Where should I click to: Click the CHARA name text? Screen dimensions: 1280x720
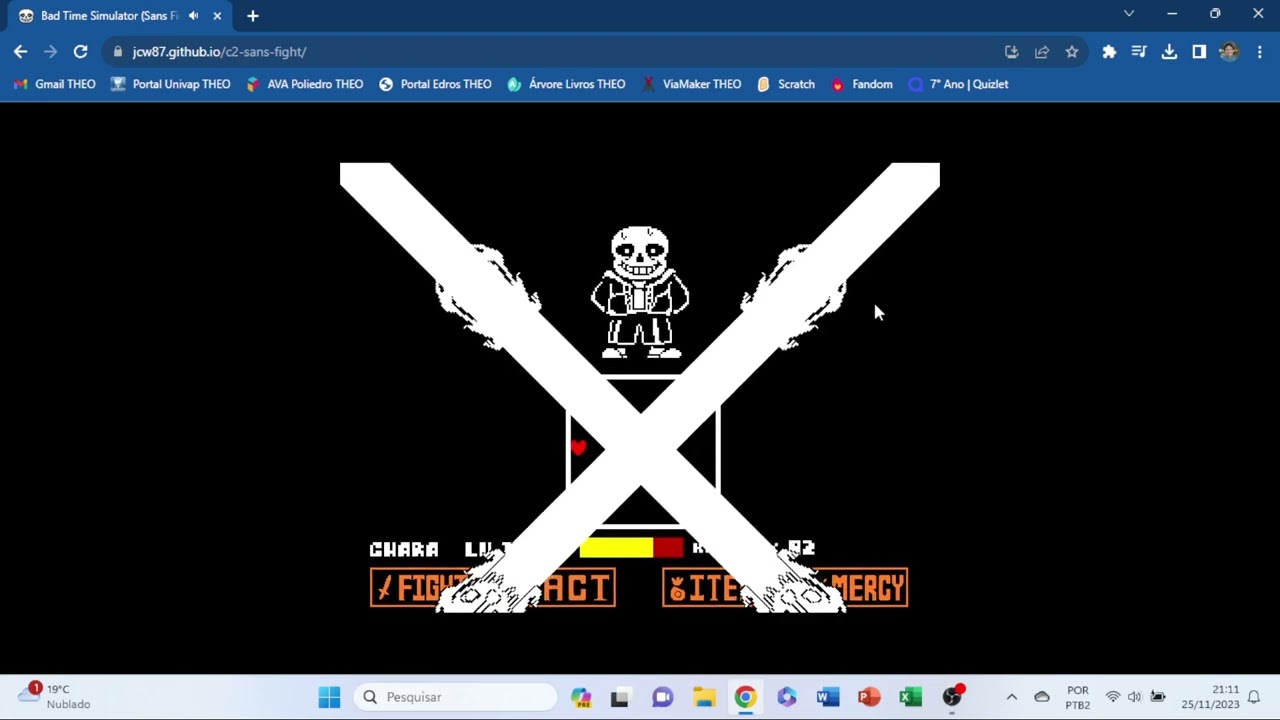pyautogui.click(x=404, y=549)
